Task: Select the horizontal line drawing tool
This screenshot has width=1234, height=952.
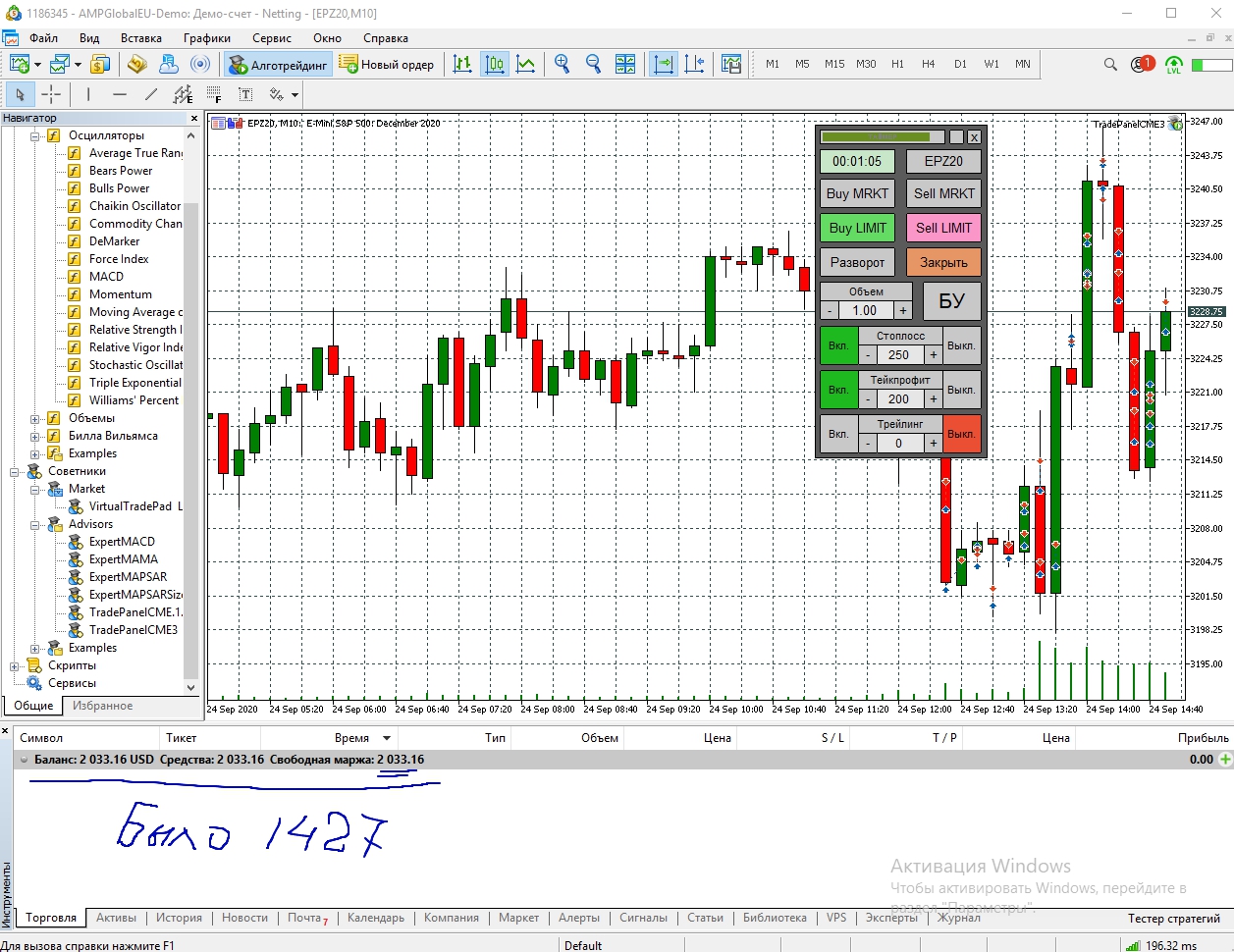Action: [x=120, y=94]
